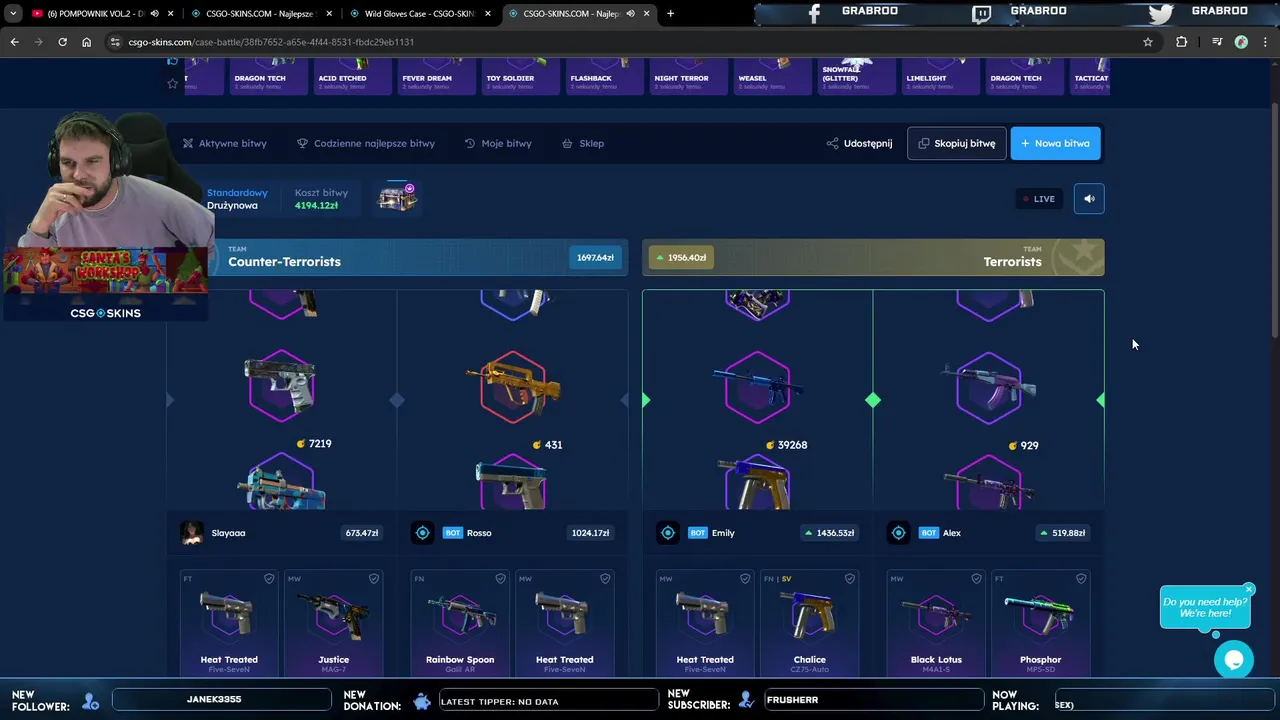1280x720 pixels.
Task: Click bot Alex's crosshair avatar
Action: 898,533
